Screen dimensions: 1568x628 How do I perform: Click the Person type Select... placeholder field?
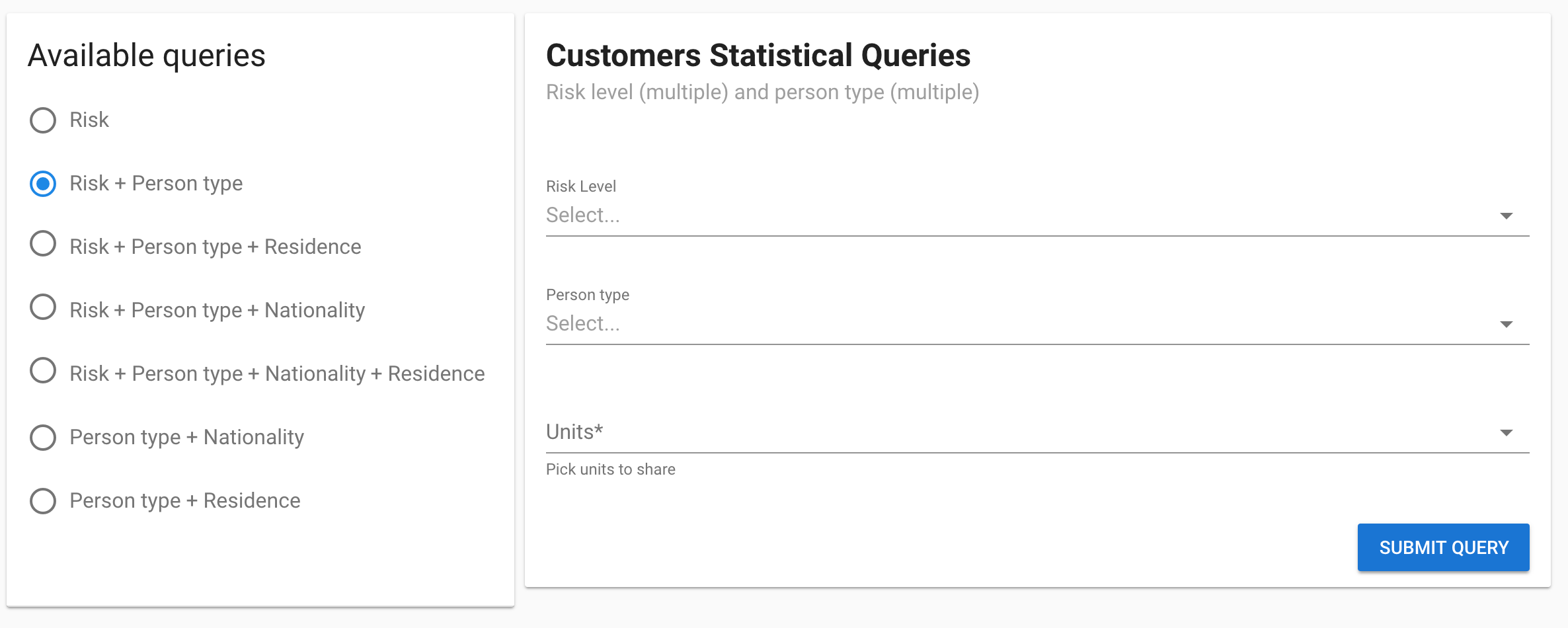583,324
